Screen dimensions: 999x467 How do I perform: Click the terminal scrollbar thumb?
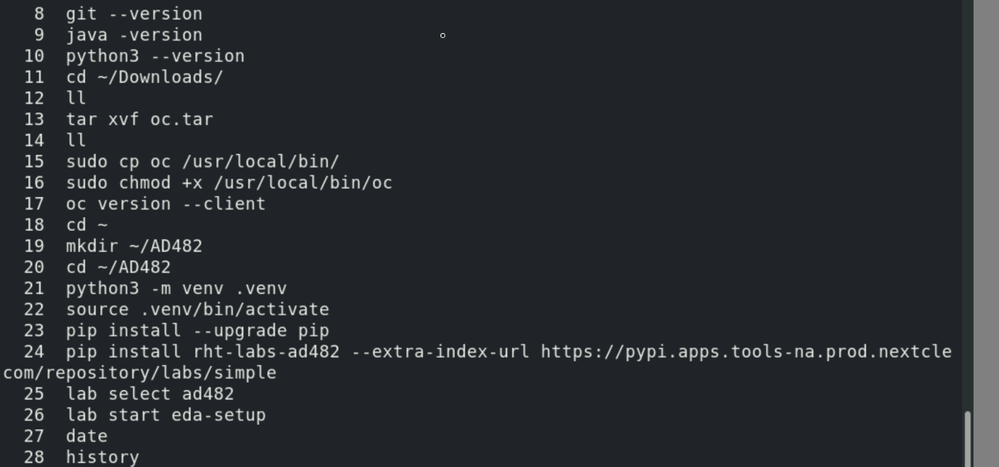coord(966,440)
